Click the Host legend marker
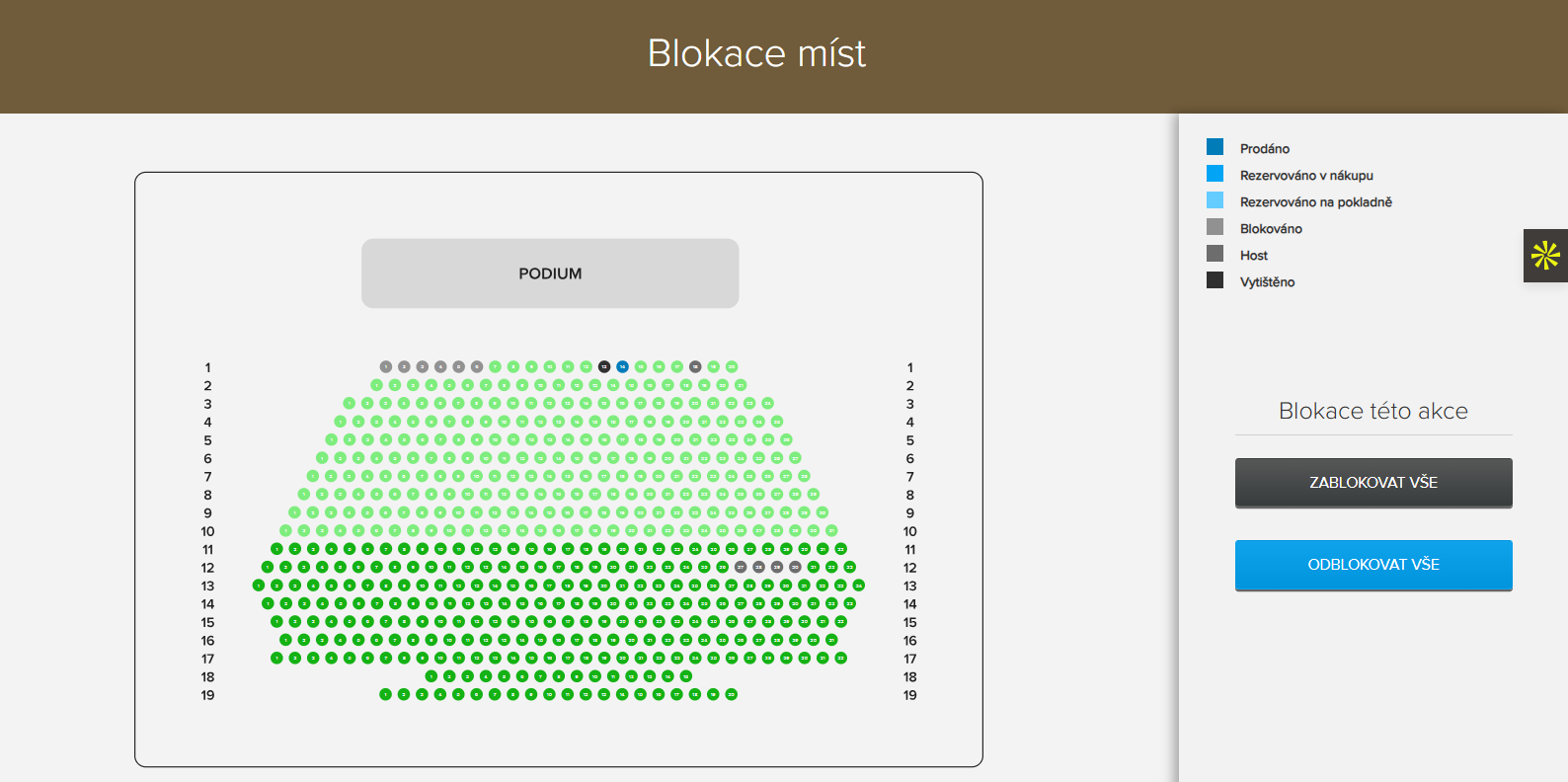1568x782 pixels. 1215,253
